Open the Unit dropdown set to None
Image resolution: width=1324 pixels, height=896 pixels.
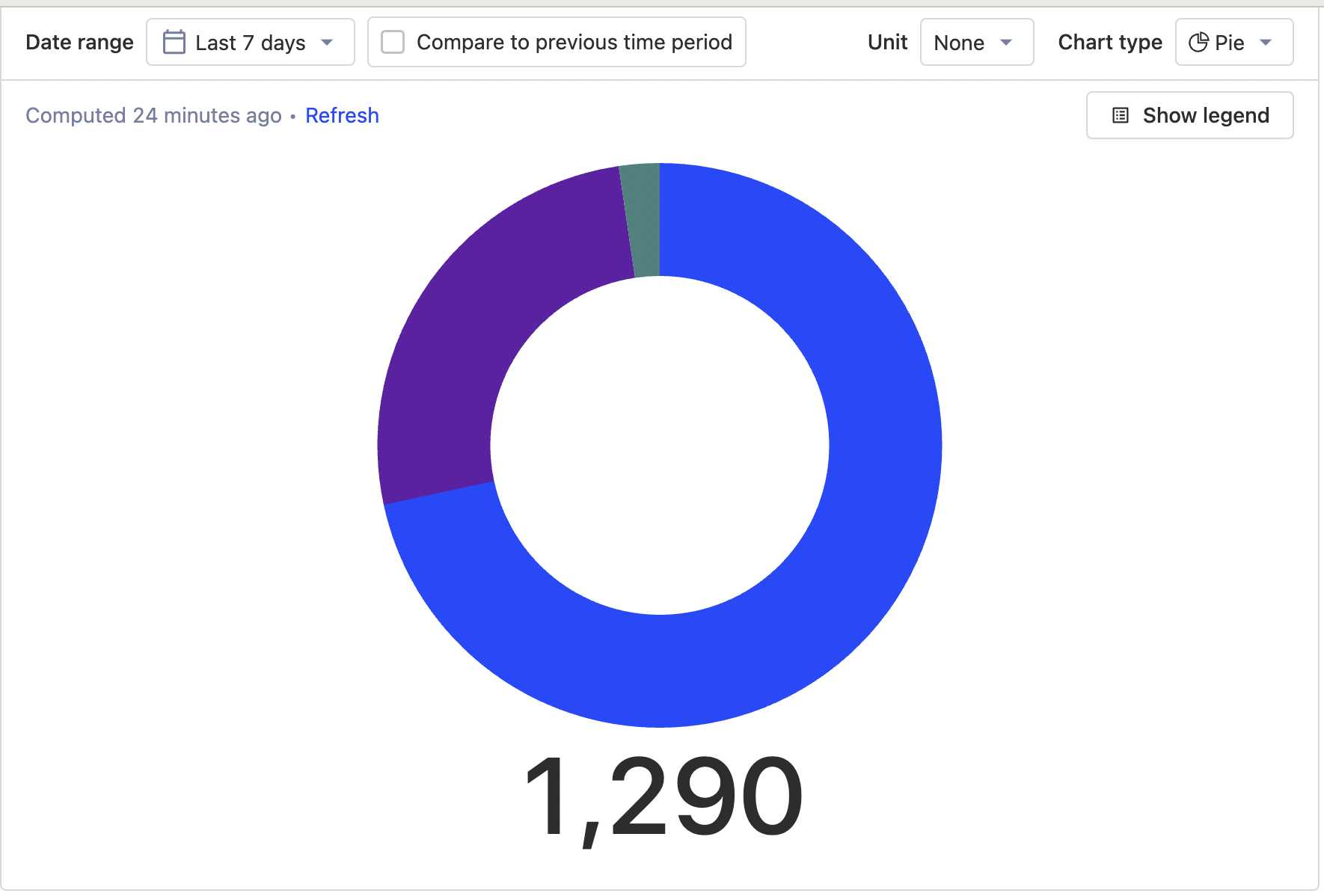[977, 43]
